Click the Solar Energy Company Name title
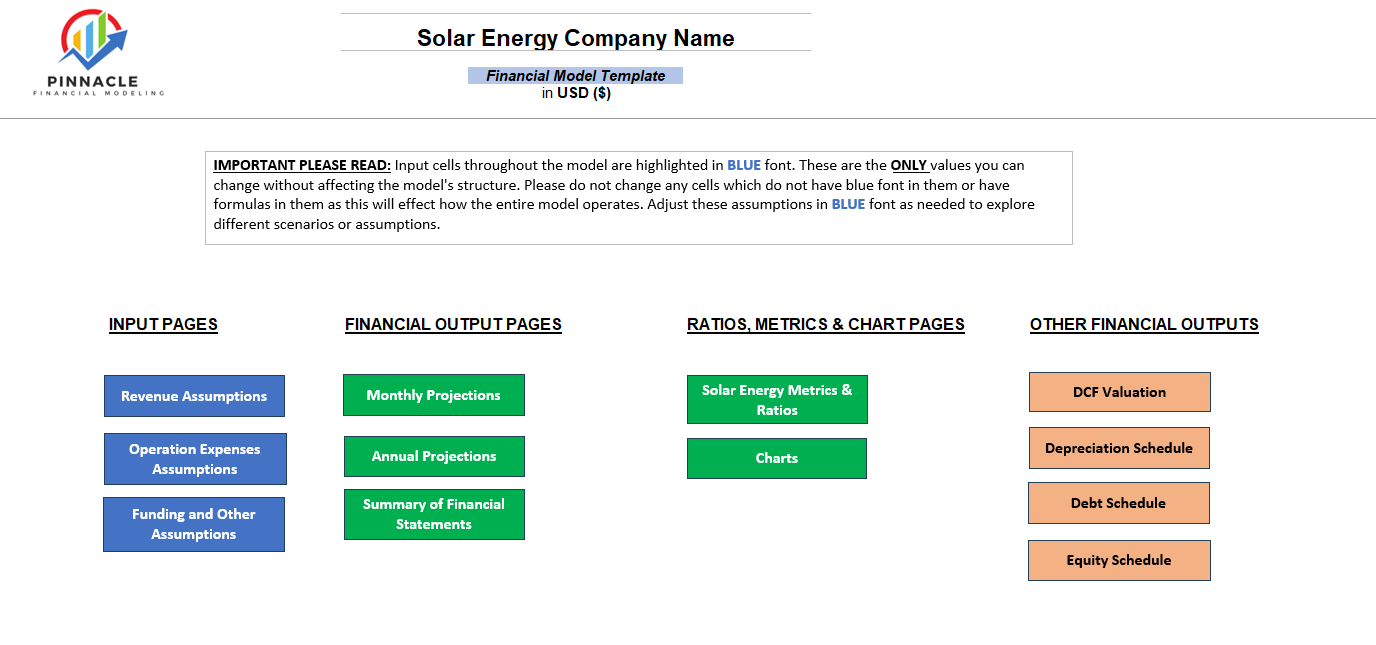Image resolution: width=1376 pixels, height=645 pixels. tap(574, 38)
